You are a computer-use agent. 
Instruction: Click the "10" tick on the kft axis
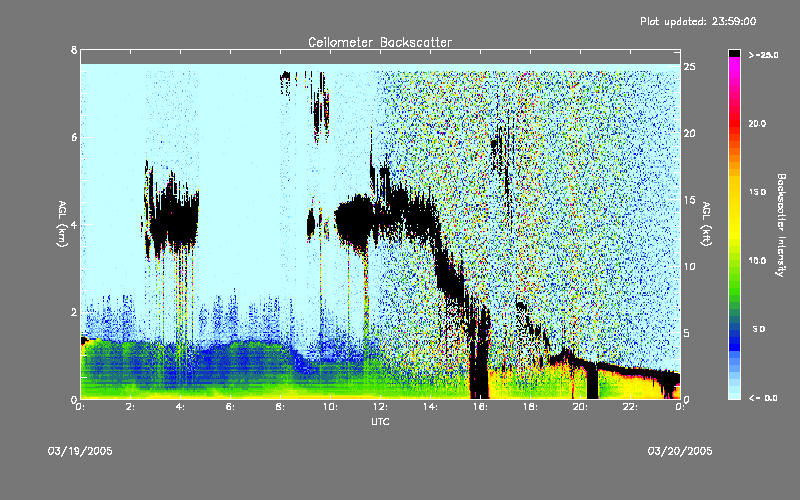click(x=689, y=266)
